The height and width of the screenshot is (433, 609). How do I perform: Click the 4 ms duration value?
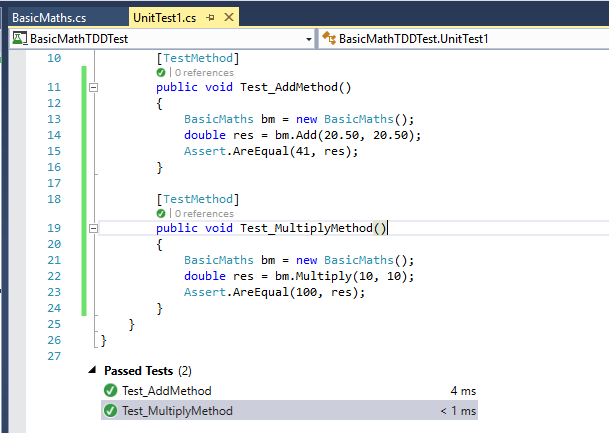point(463,391)
